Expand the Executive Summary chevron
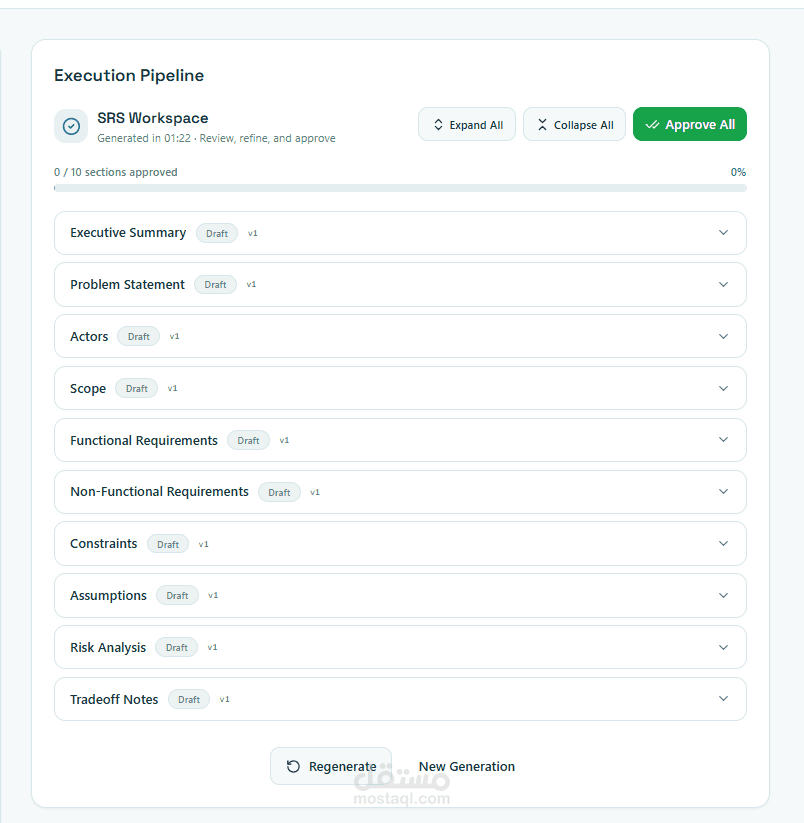 tap(724, 233)
